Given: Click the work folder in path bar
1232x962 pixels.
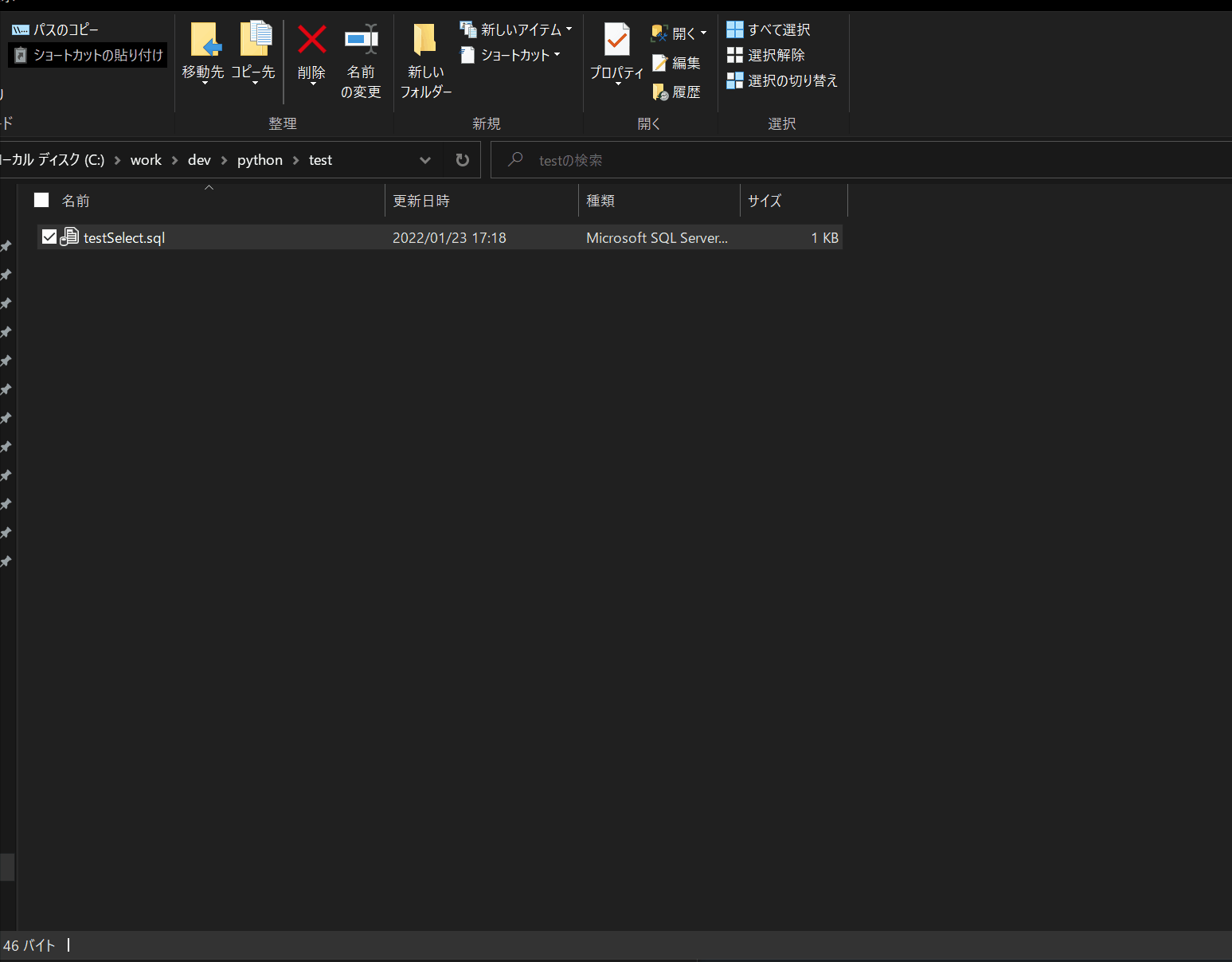Looking at the screenshot, I should [x=146, y=159].
